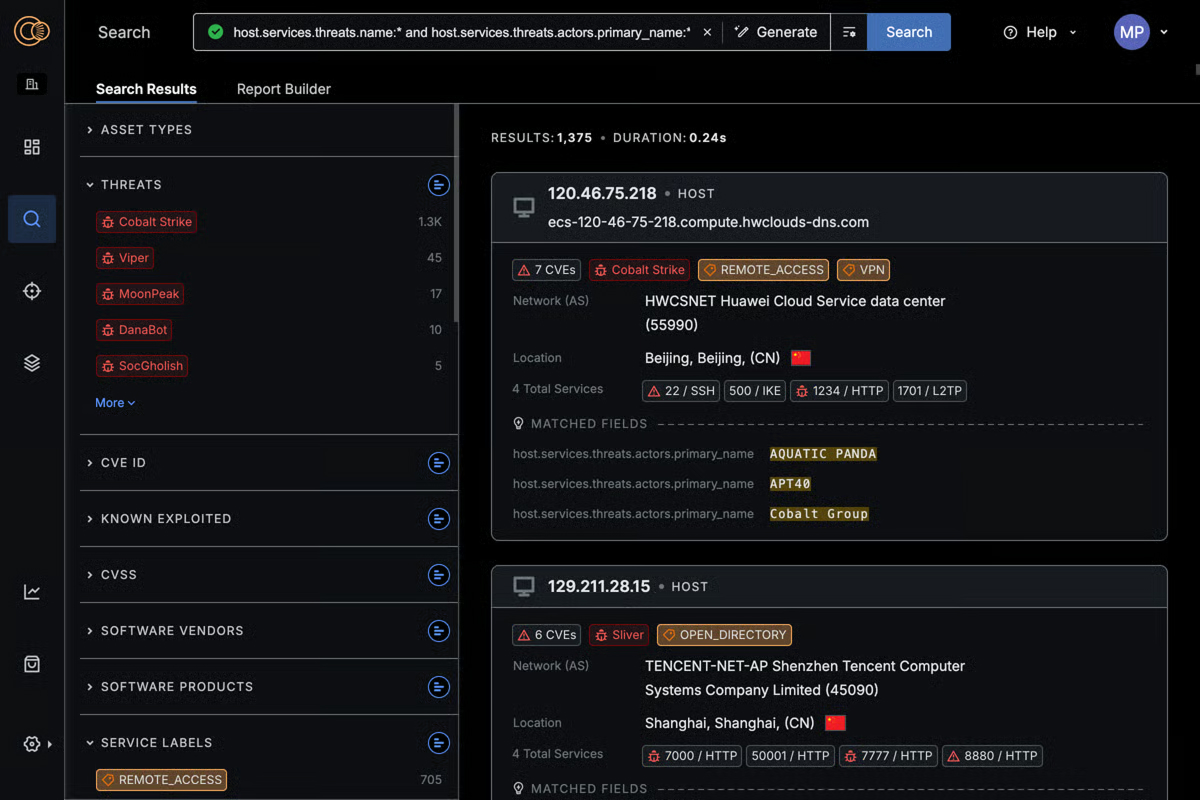This screenshot has height=800, width=1200.
Task: Open host 120.46.75.218 details link
Action: pyautogui.click(x=601, y=193)
